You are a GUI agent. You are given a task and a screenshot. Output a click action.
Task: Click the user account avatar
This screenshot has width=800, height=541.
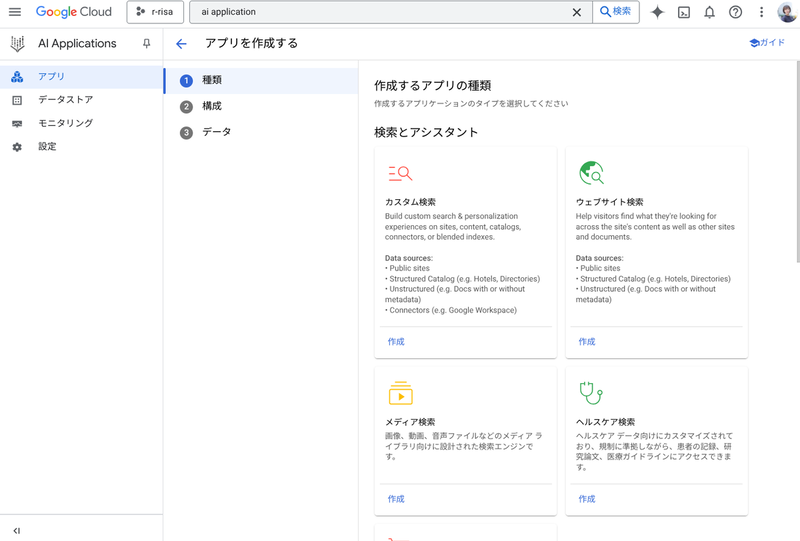point(787,12)
